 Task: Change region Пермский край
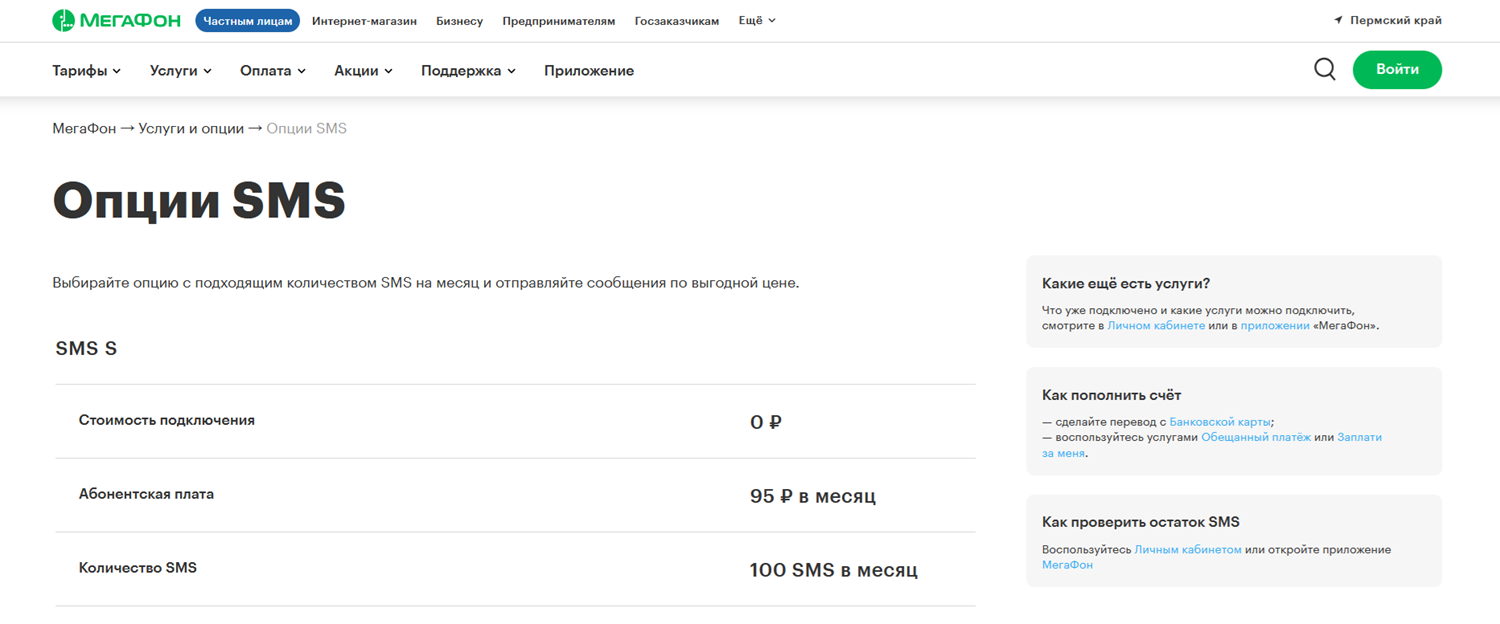point(1396,20)
